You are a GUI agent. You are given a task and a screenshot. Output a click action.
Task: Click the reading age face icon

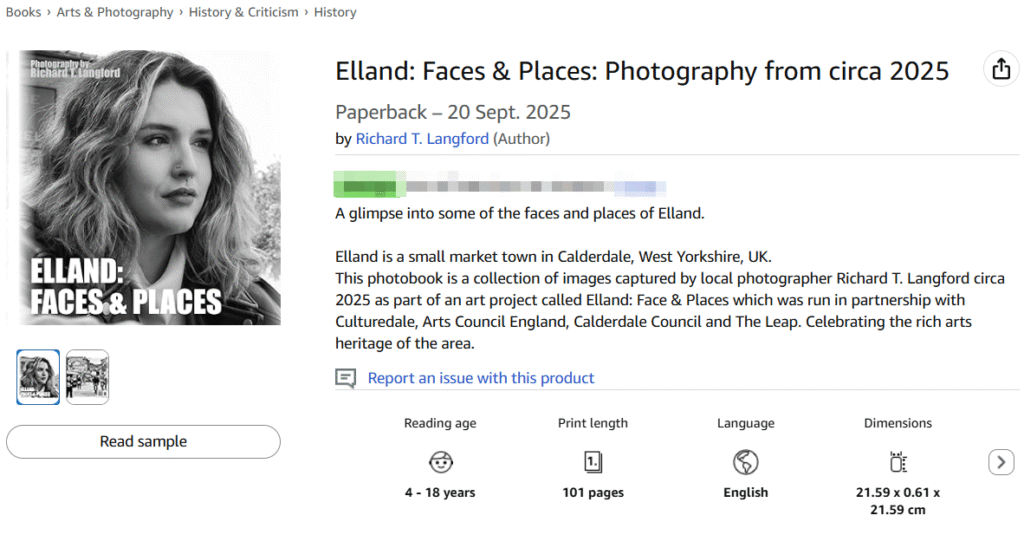[x=440, y=462]
